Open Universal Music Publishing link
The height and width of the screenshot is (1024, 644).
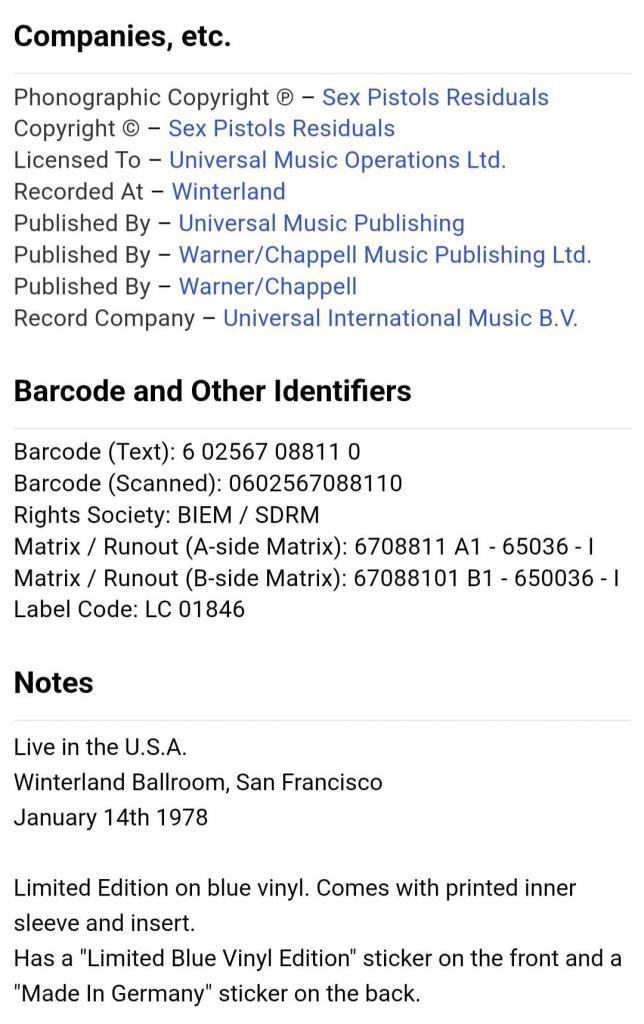click(x=321, y=223)
